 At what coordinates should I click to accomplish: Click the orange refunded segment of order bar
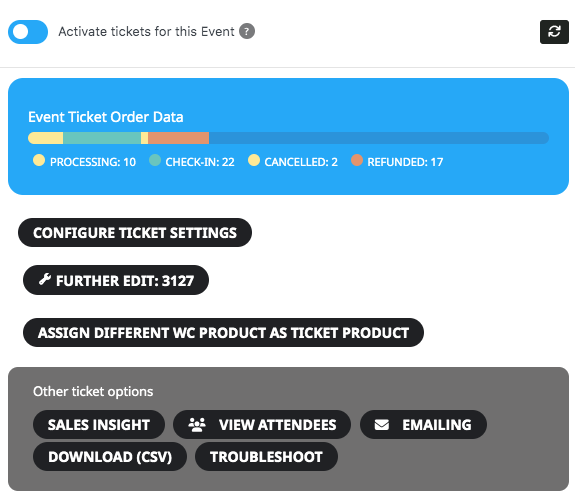(x=179, y=138)
